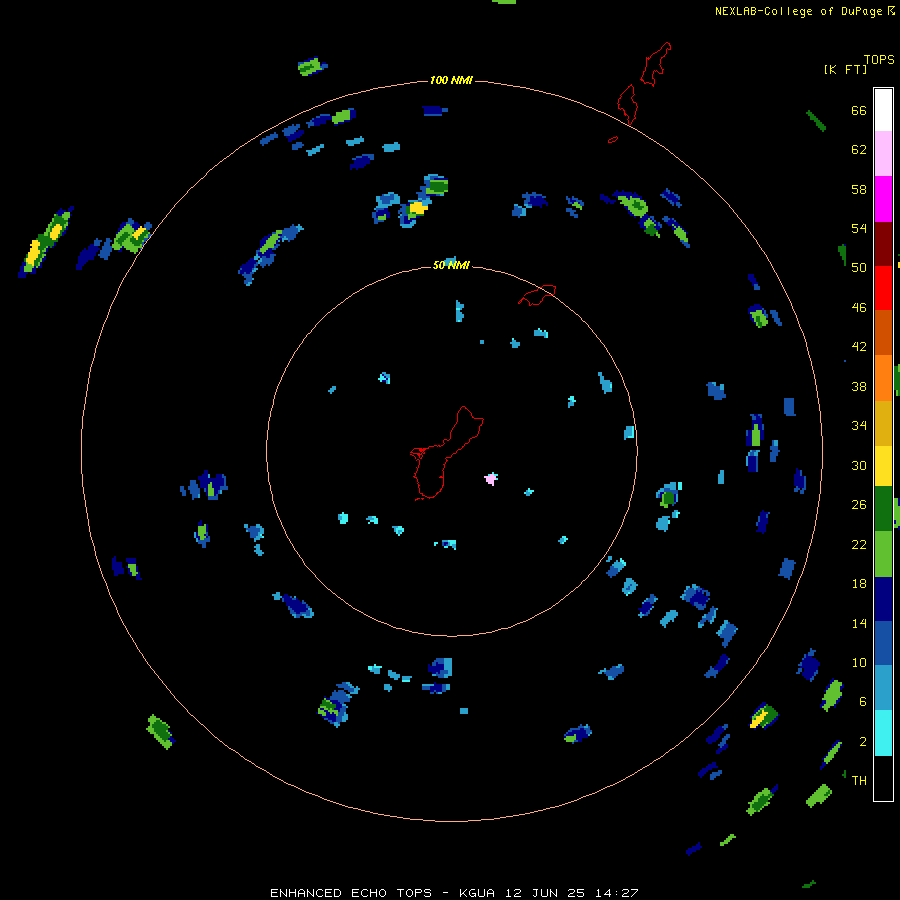Viewport: 900px width, 900px height.
Task: Click the 50 NMI range ring label
Action: (x=451, y=265)
